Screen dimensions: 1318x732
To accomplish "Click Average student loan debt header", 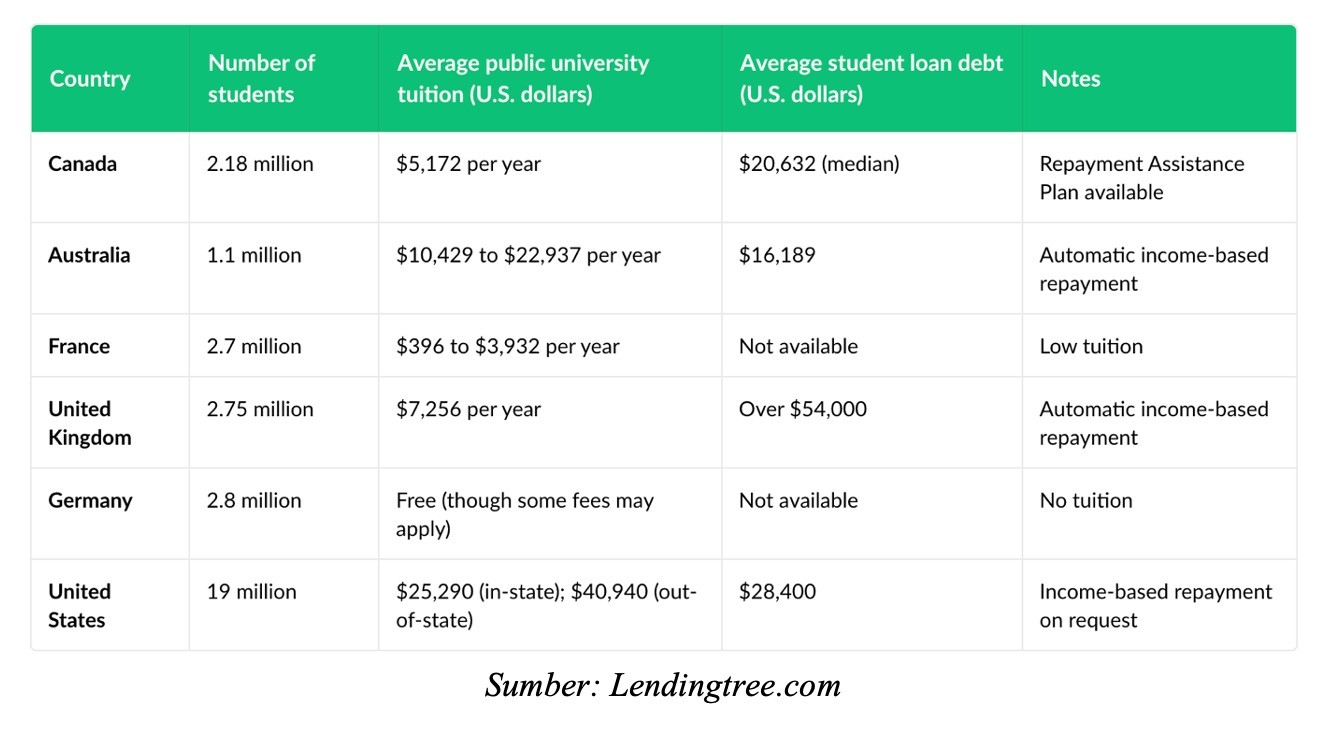I will coord(871,78).
